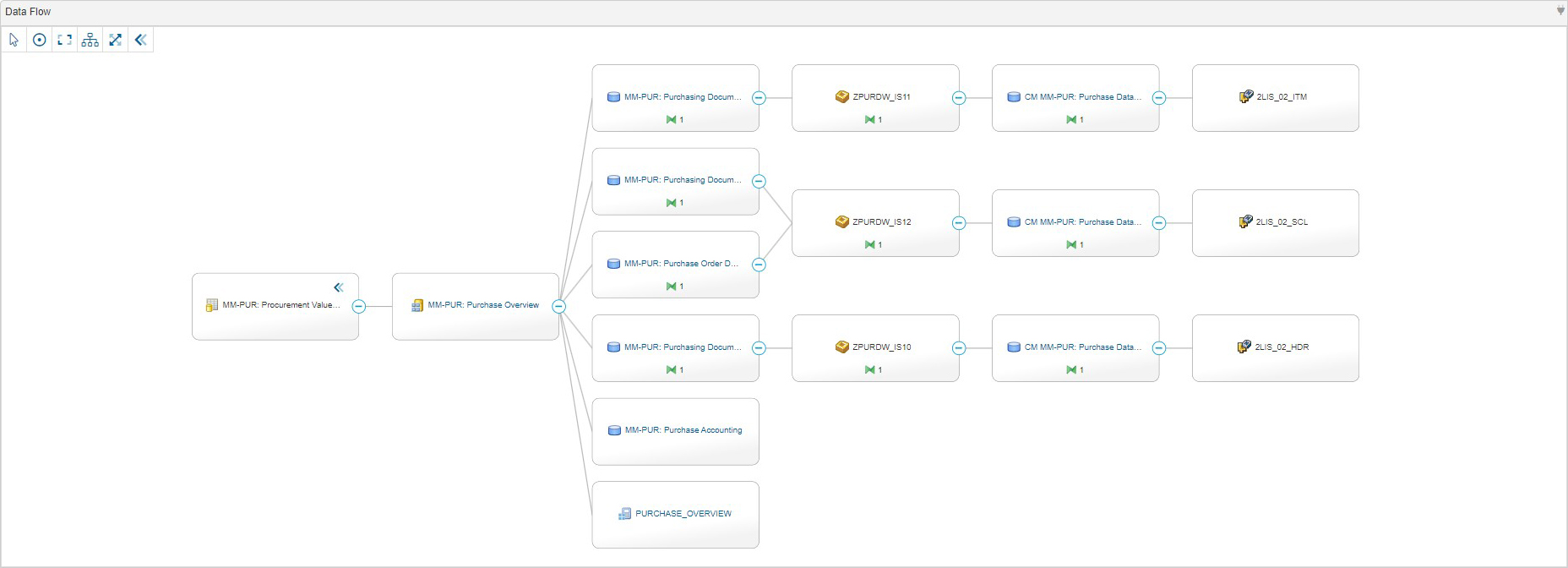
Task: Click the diagonal expand arrows icon
Action: click(116, 40)
